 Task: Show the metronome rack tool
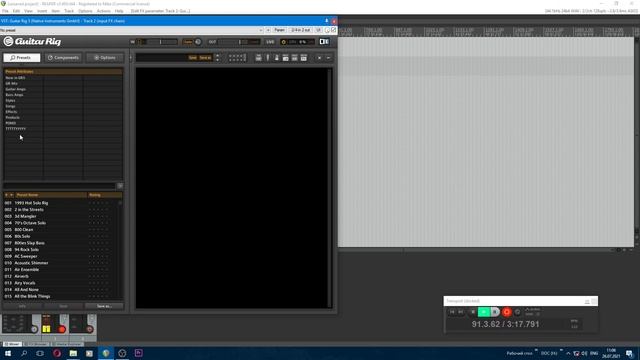pyautogui.click(x=276, y=58)
